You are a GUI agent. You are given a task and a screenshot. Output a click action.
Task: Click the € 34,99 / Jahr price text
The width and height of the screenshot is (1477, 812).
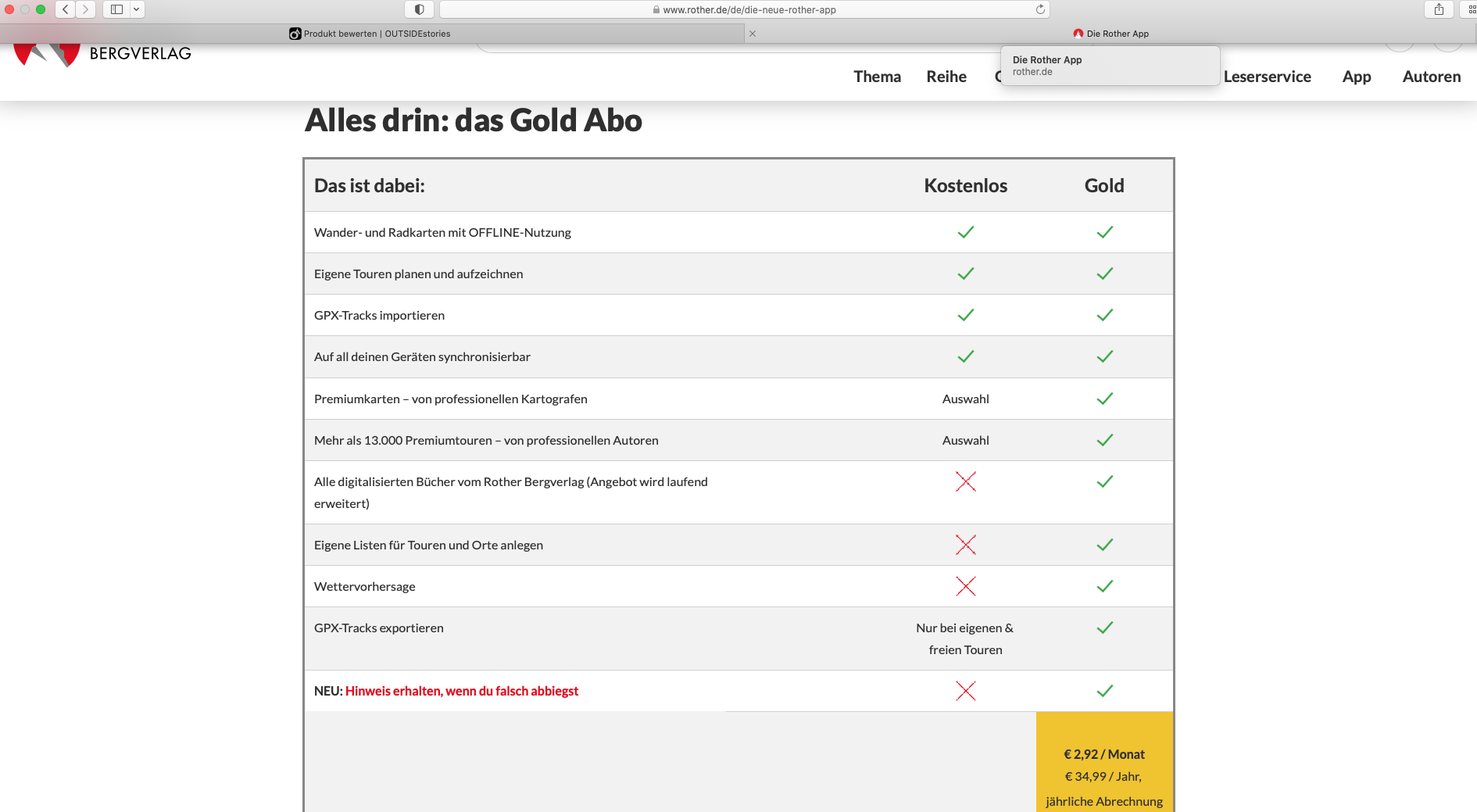[x=1103, y=777]
